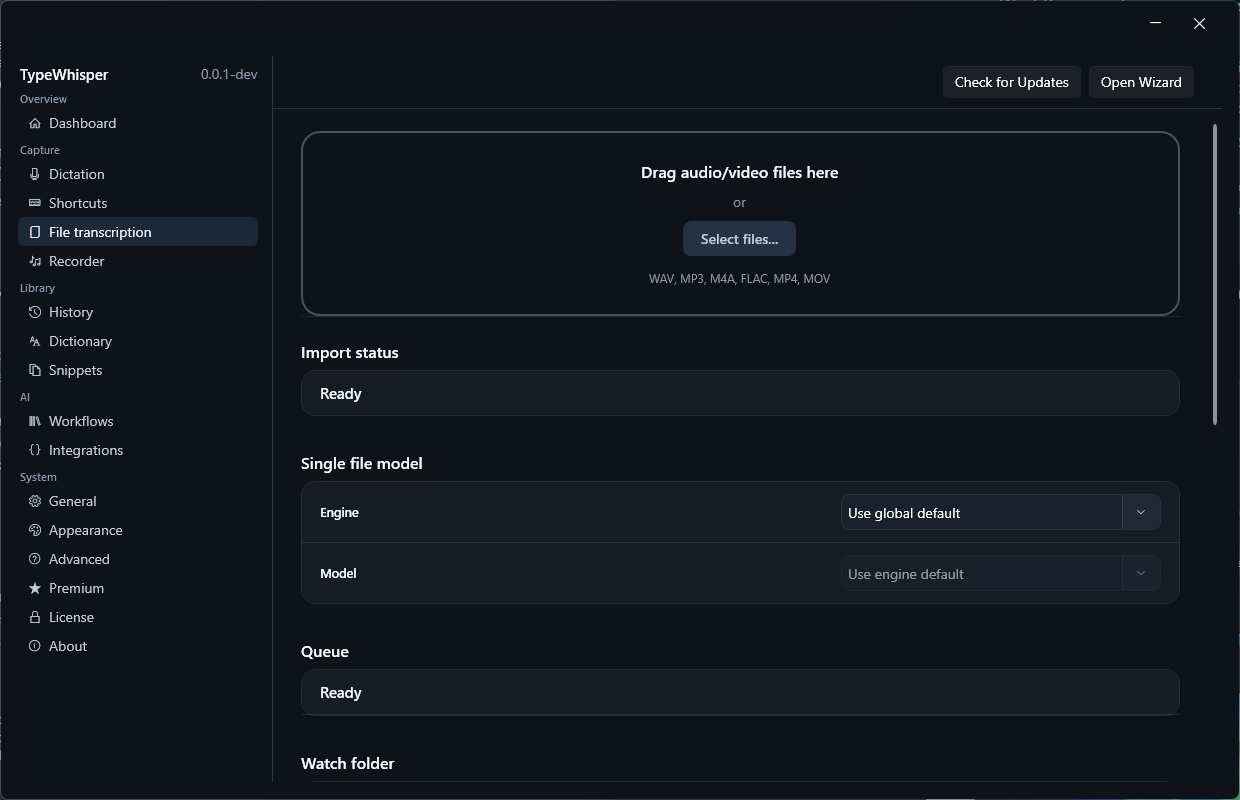Open the Integrations page
The image size is (1240, 800).
click(138, 450)
